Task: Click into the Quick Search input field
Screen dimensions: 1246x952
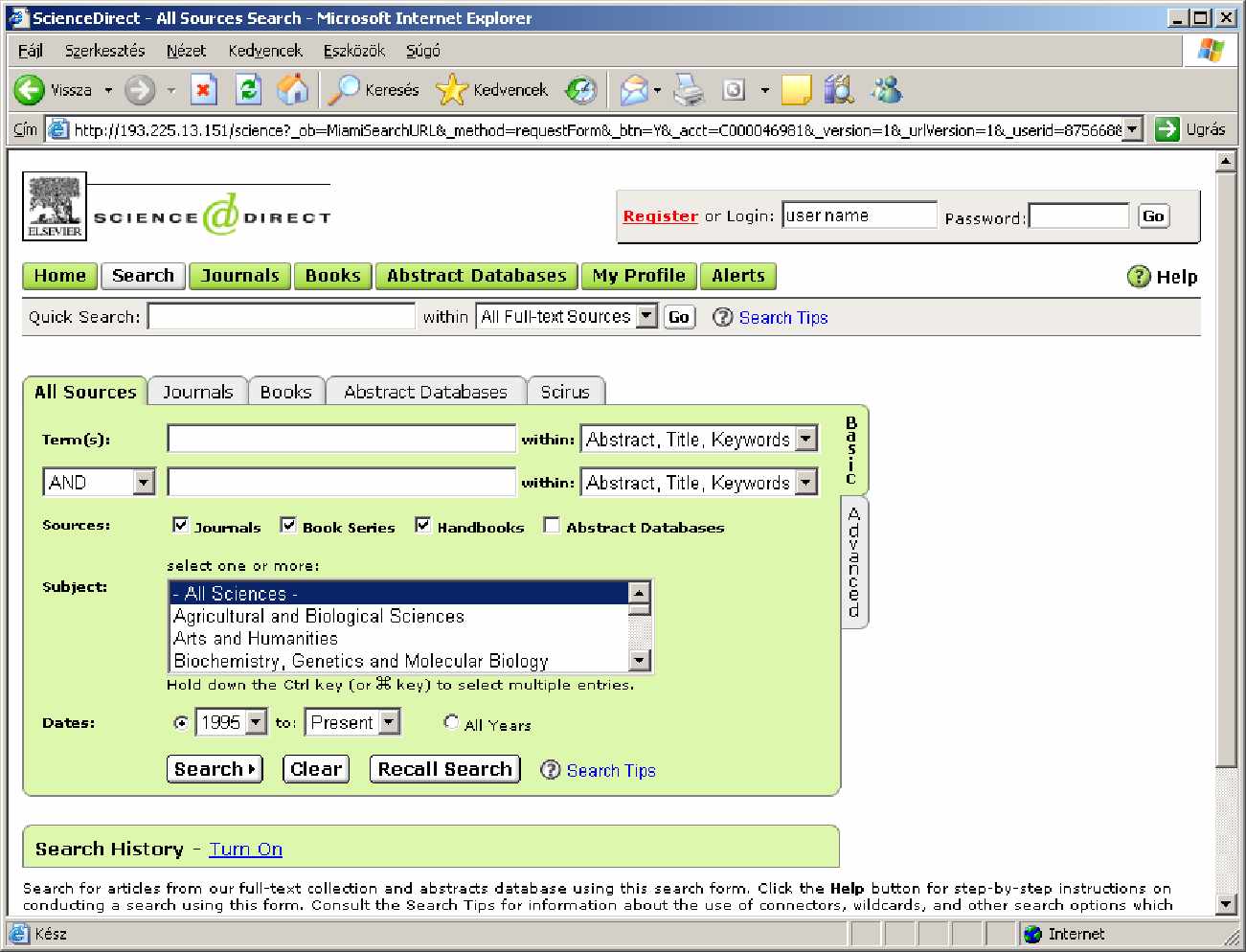Action: (282, 316)
